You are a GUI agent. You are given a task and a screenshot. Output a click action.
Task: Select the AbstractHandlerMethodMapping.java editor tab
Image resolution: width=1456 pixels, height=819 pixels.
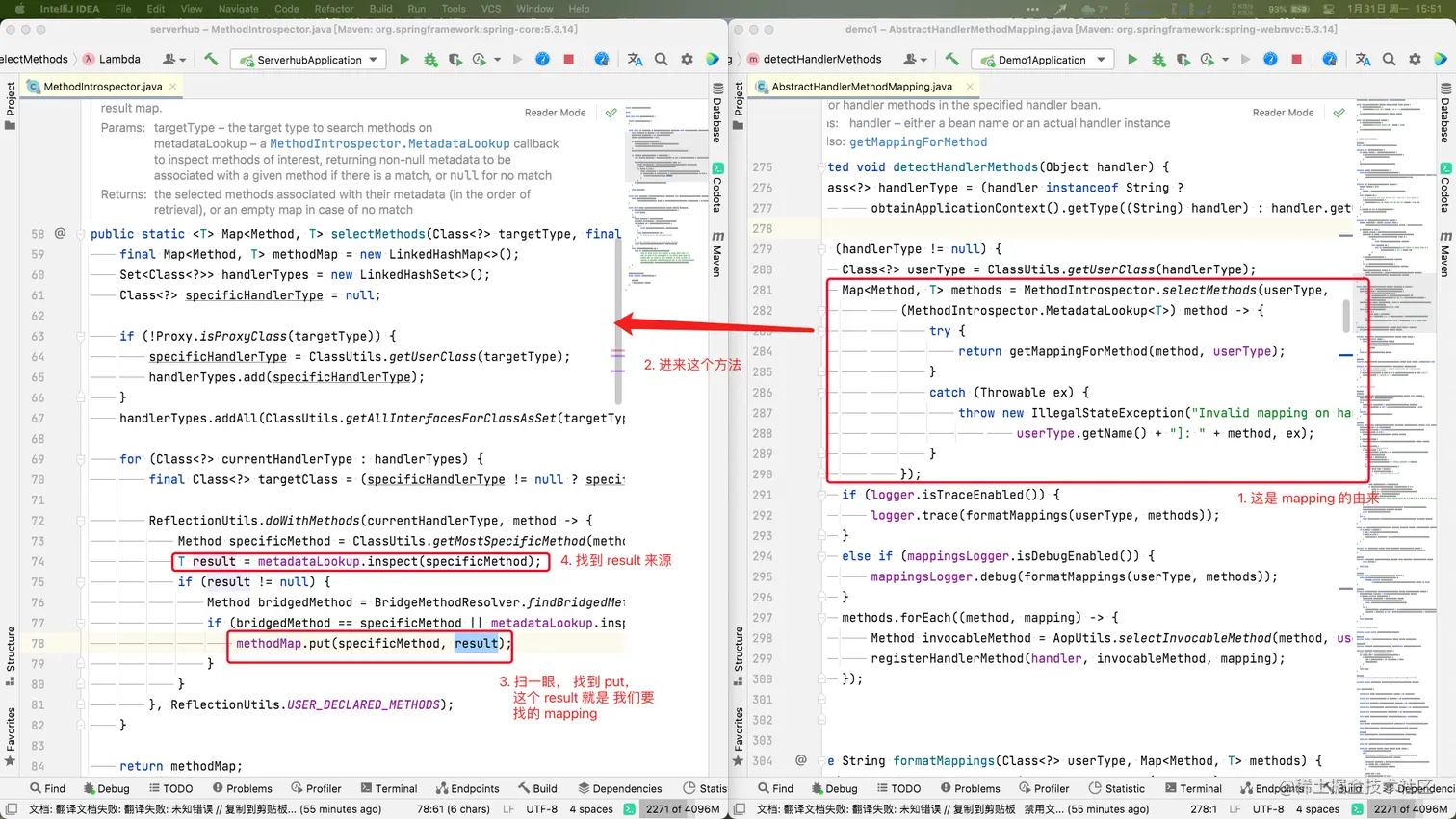point(862,87)
